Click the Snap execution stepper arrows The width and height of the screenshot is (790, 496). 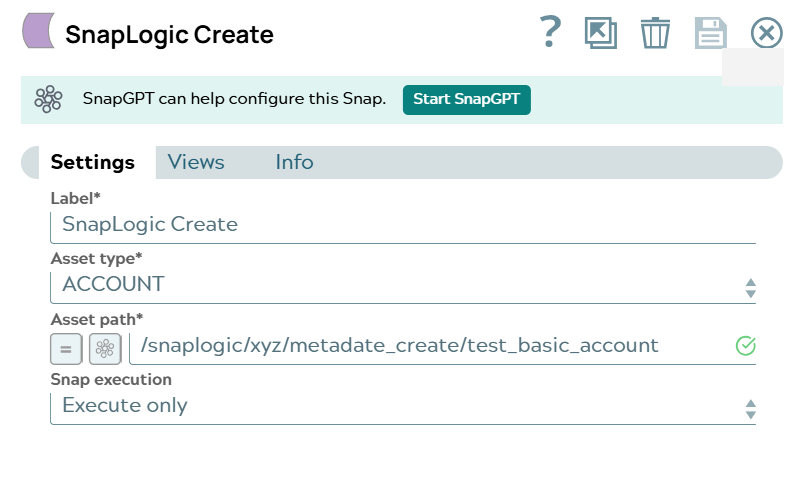[751, 409]
